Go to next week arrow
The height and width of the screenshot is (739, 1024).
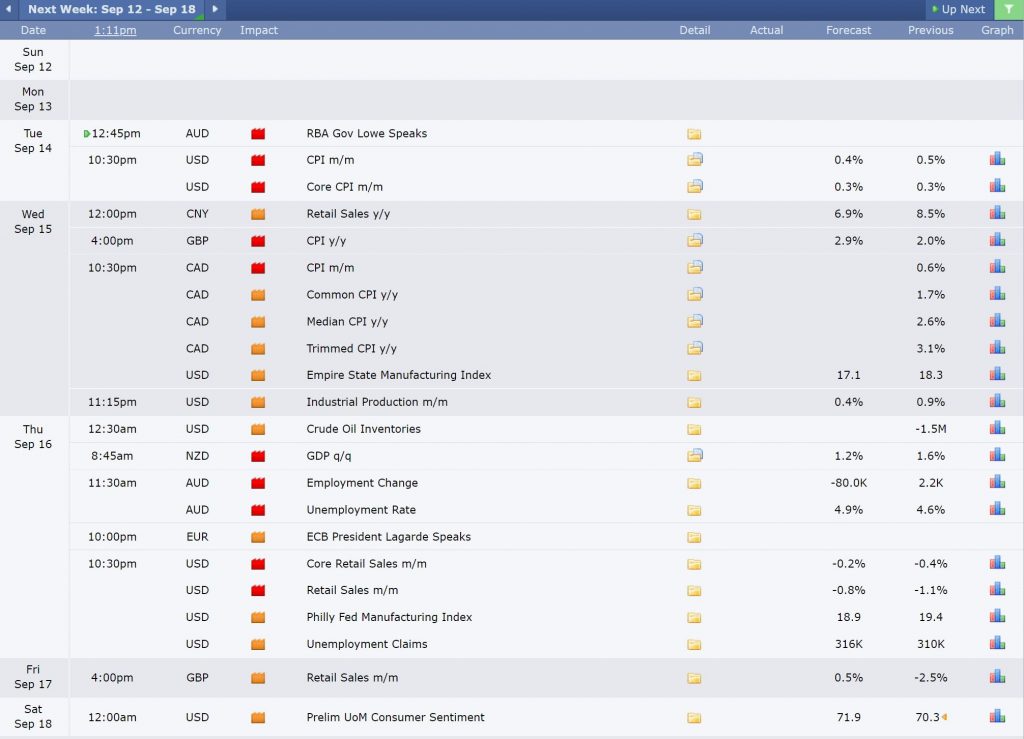[x=215, y=9]
